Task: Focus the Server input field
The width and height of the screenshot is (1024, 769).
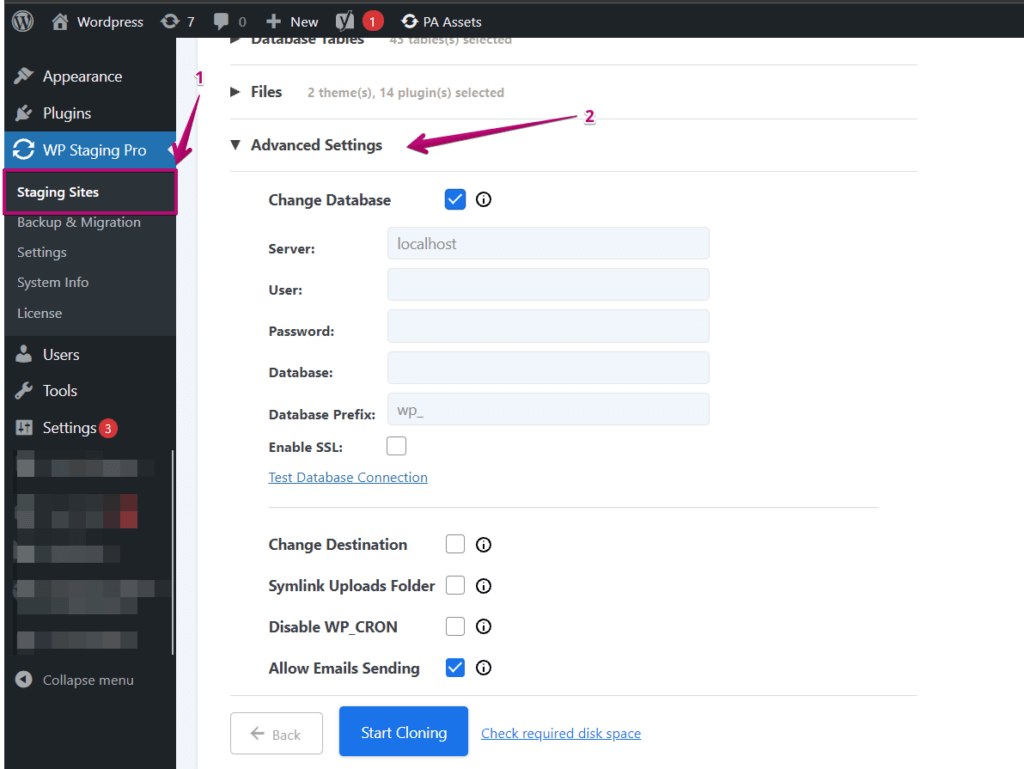Action: [548, 243]
